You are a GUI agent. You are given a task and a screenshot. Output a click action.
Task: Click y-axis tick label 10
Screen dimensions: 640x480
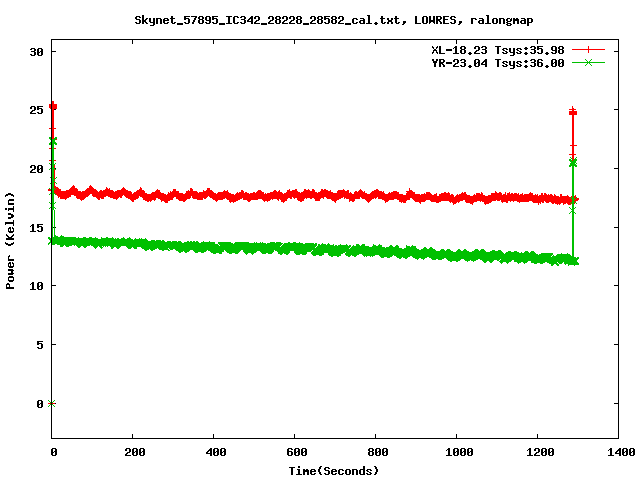(x=36, y=286)
